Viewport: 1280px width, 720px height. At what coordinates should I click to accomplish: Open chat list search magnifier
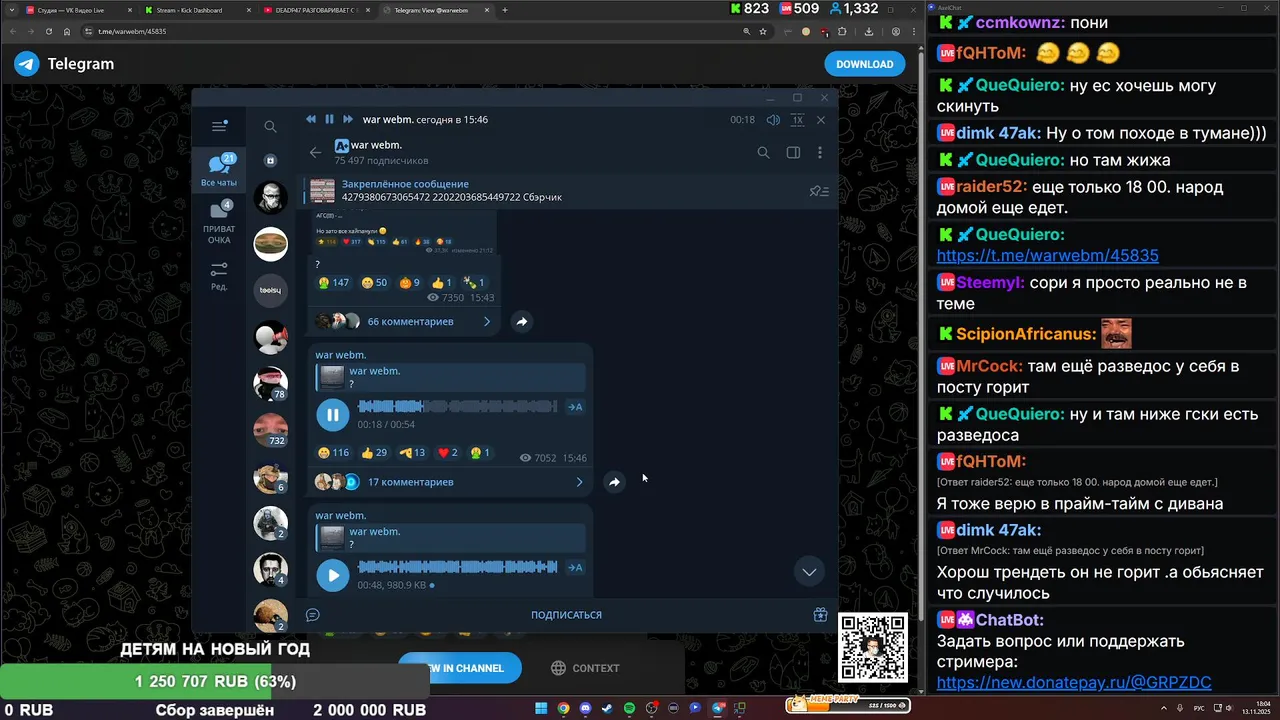point(270,127)
